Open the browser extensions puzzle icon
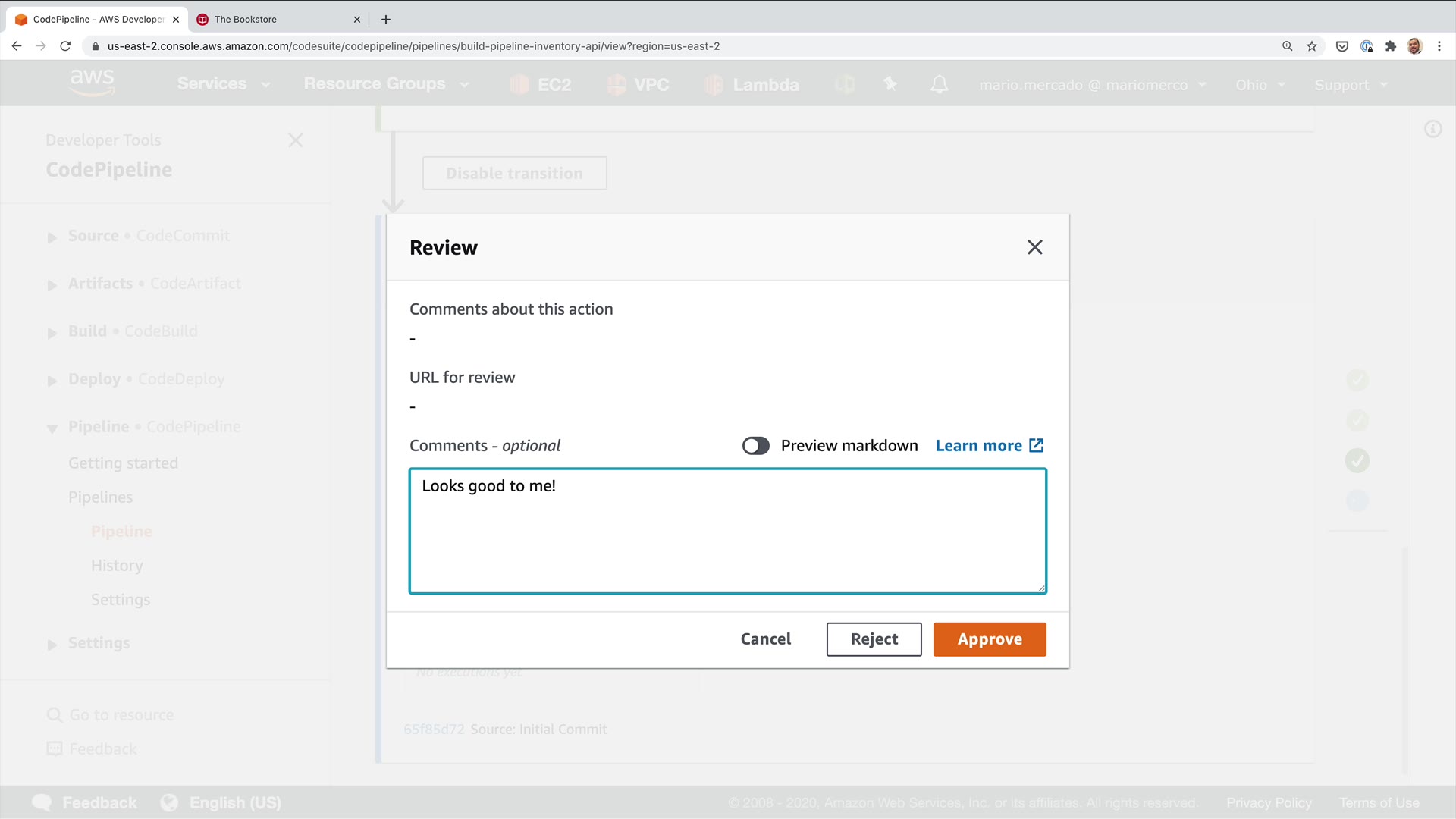This screenshot has height=819, width=1456. pyautogui.click(x=1390, y=46)
